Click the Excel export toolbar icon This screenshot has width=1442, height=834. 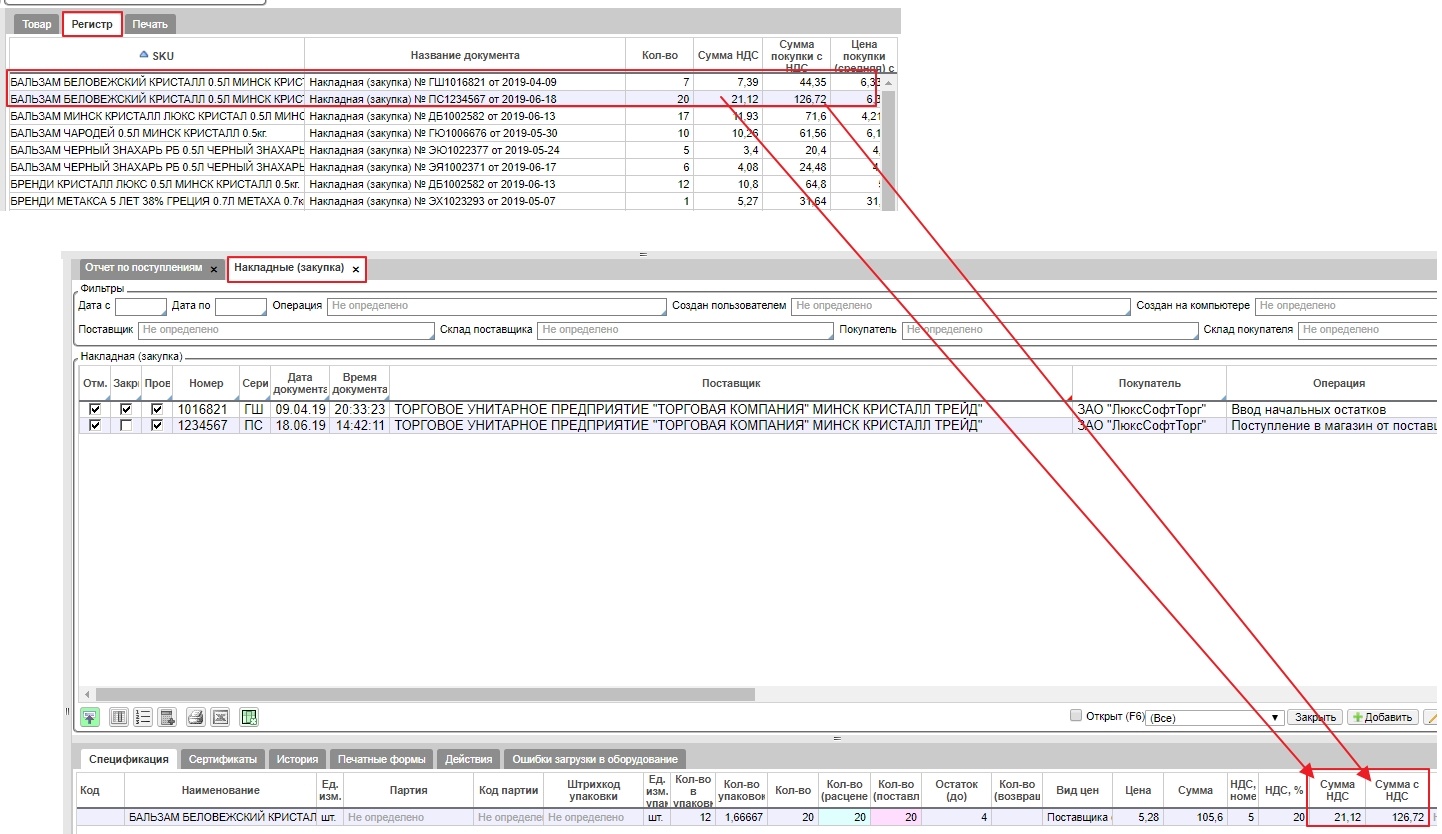221,717
